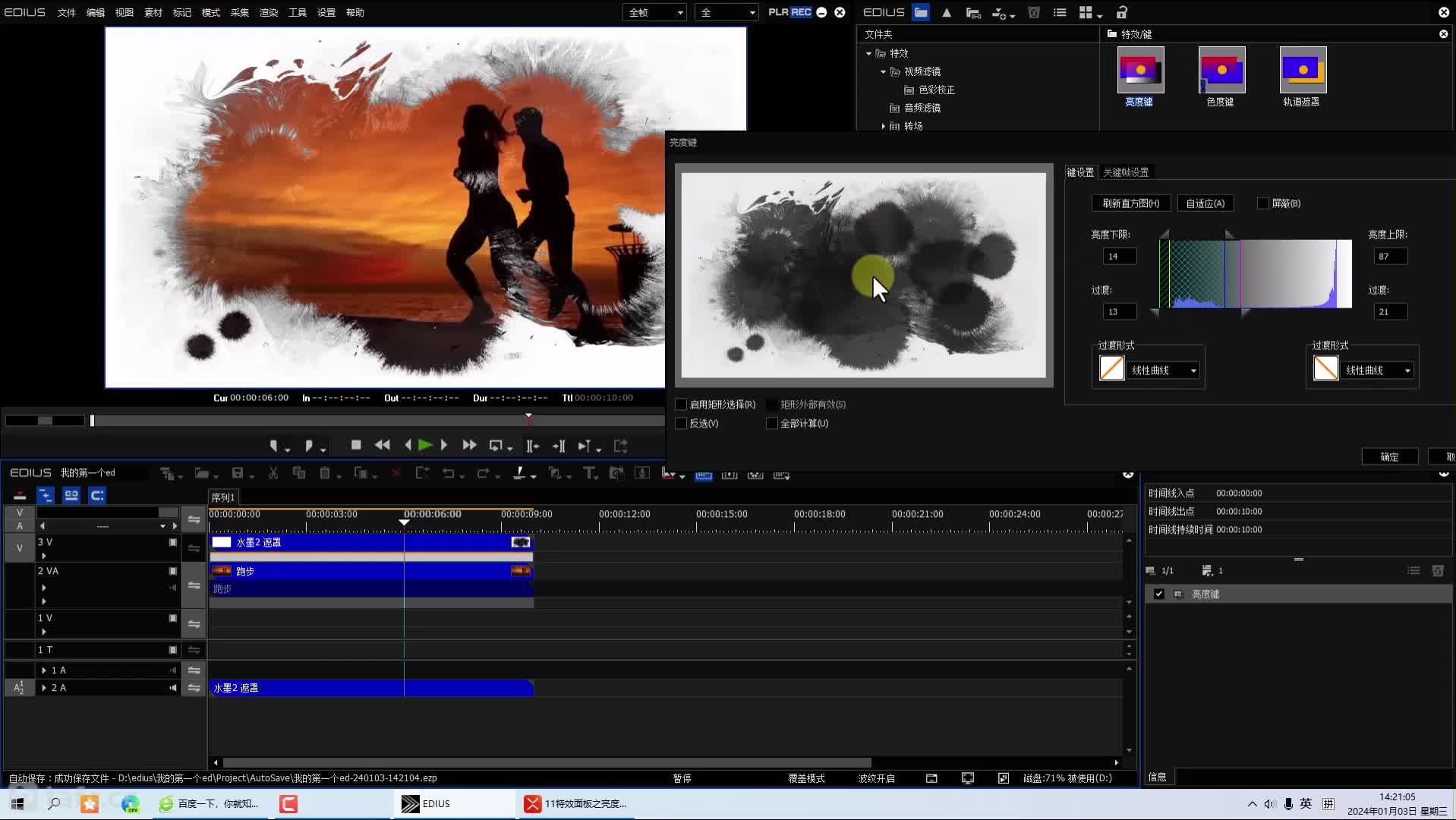Enable the 启用矩形选择(R) checkbox

coord(681,405)
